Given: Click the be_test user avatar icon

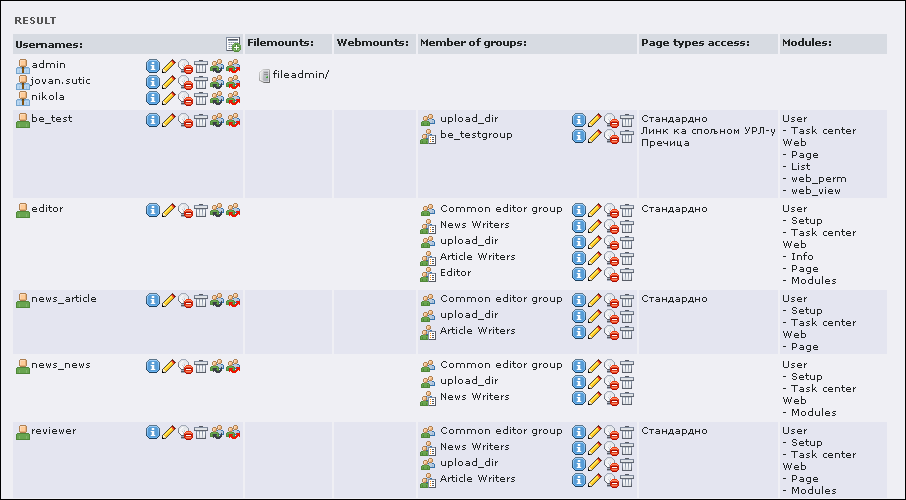Looking at the screenshot, I should pos(23,120).
